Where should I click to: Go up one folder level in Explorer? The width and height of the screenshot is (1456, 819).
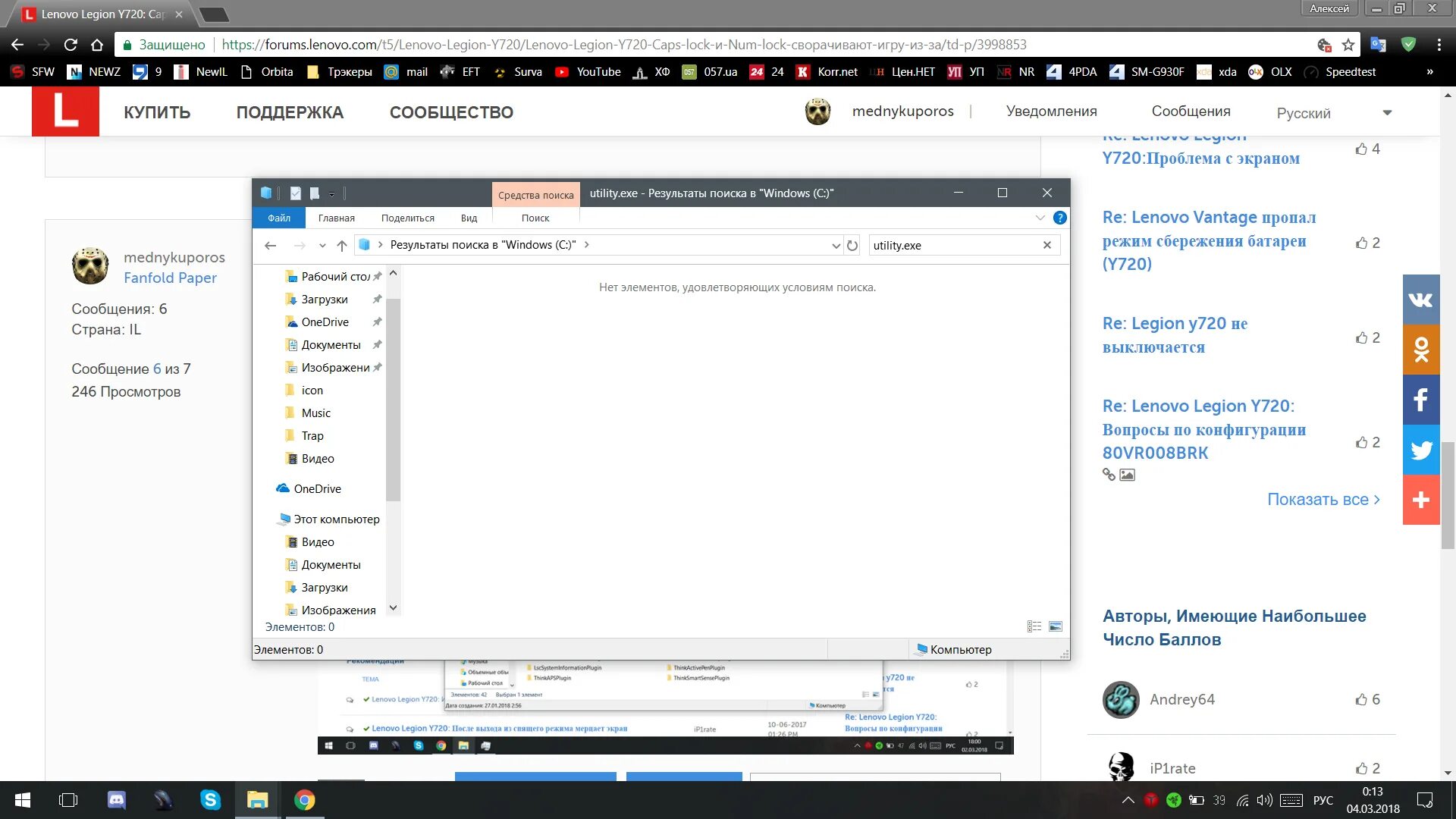(x=342, y=245)
